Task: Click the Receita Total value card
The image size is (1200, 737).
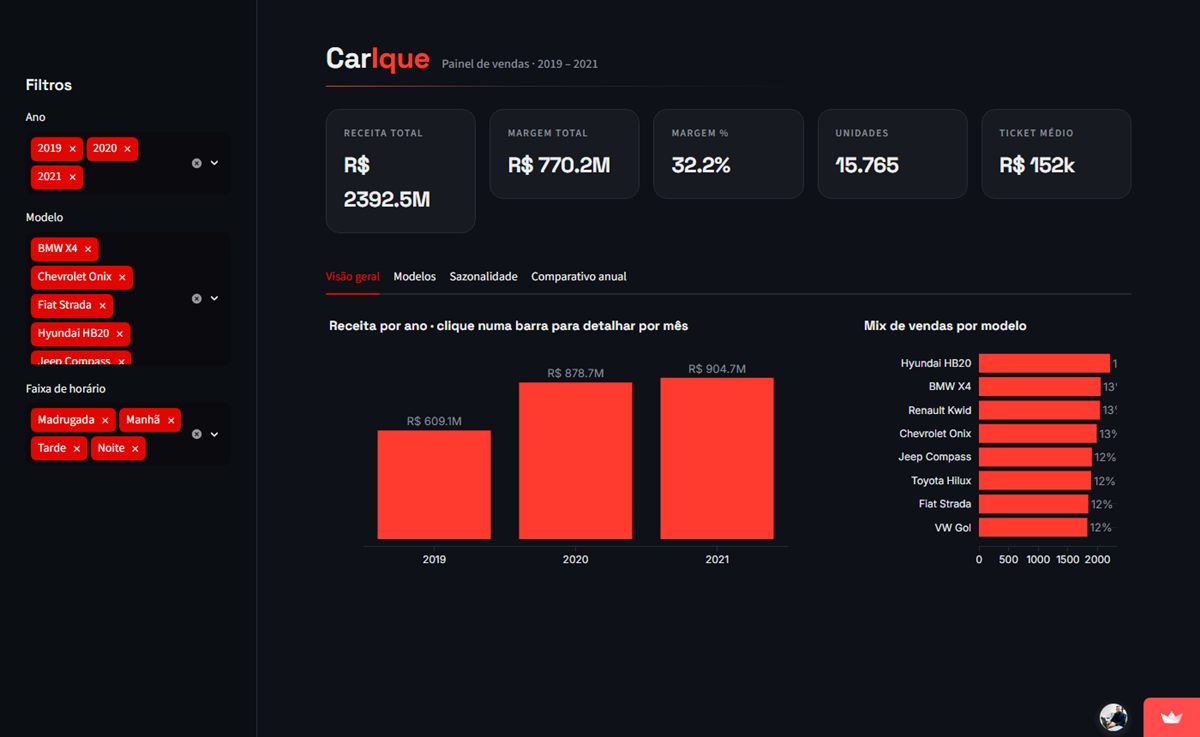Action: point(401,171)
